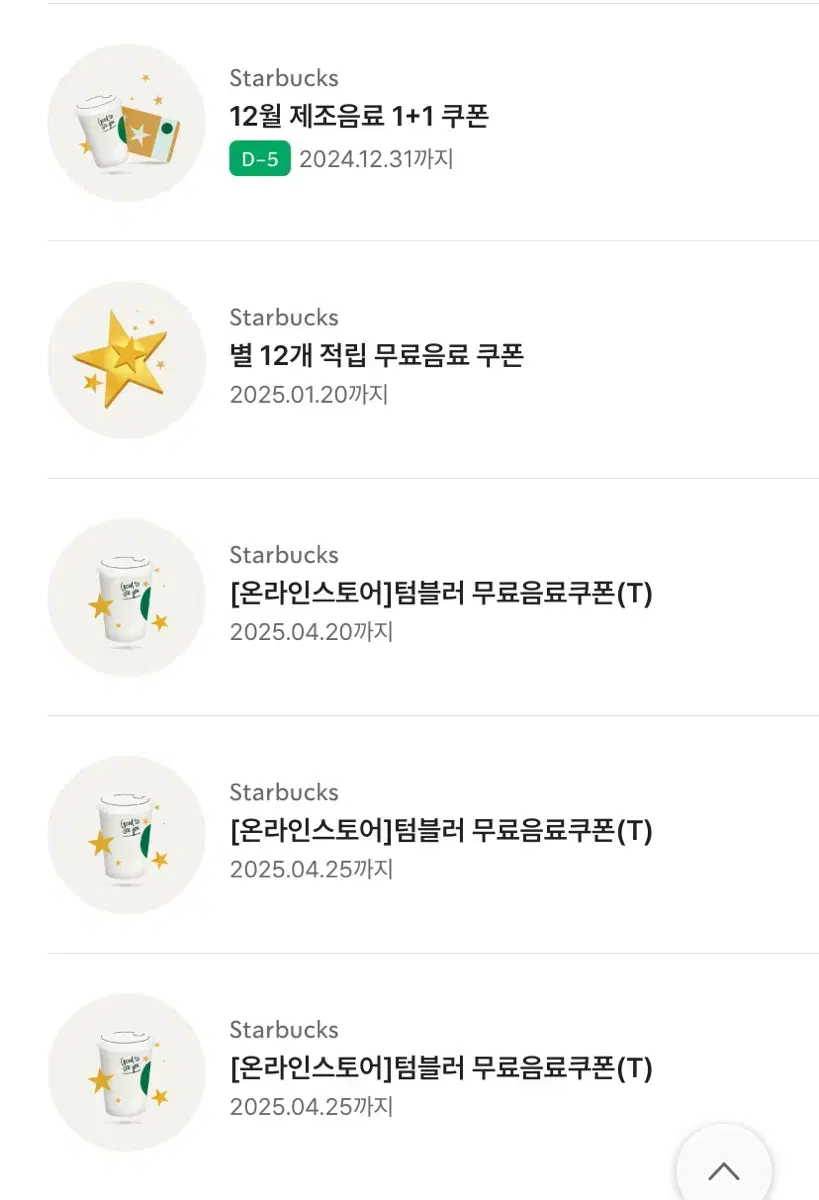Select the bottom-most 2025.04.25까지 date text

pos(311,1107)
